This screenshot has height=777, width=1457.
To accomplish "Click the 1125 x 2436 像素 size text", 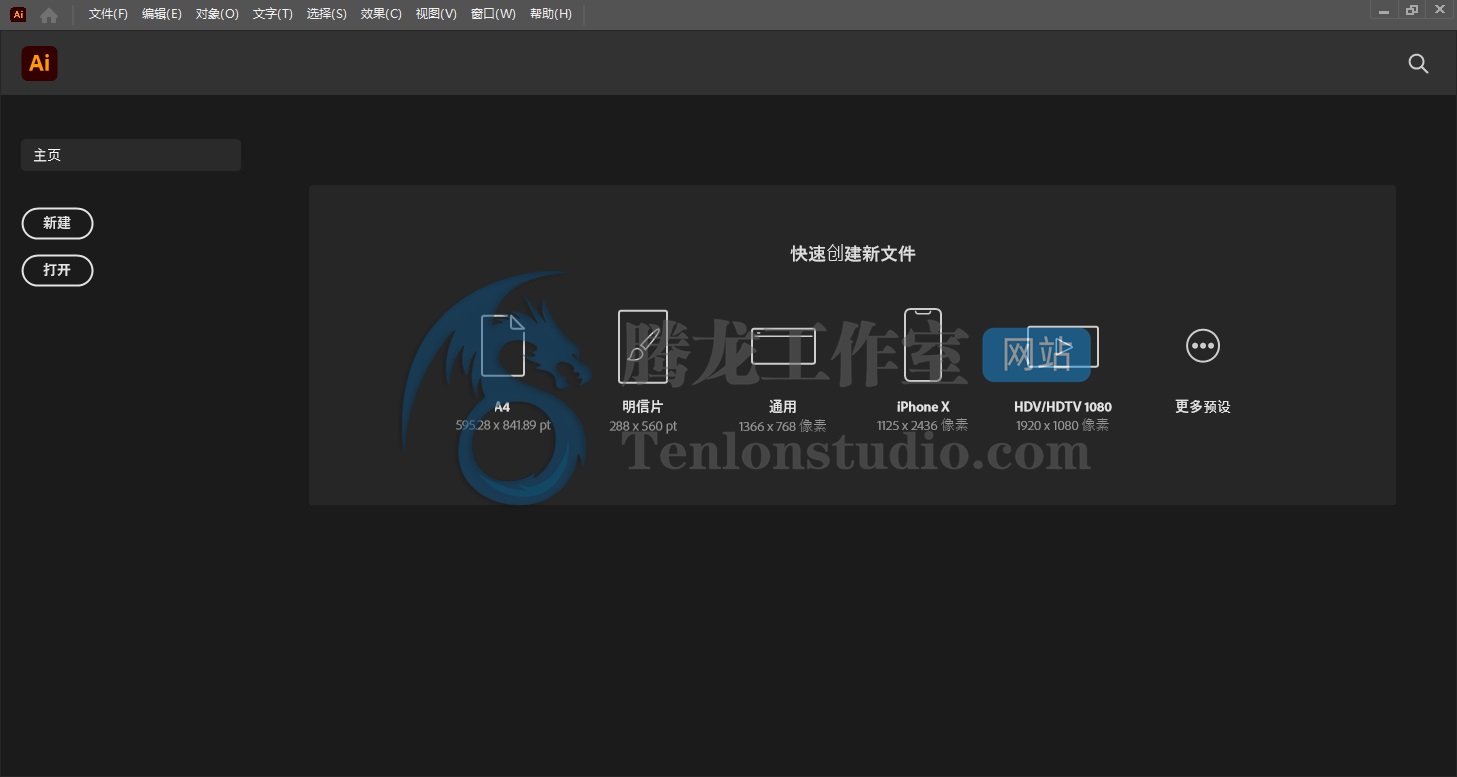I will click(x=923, y=425).
